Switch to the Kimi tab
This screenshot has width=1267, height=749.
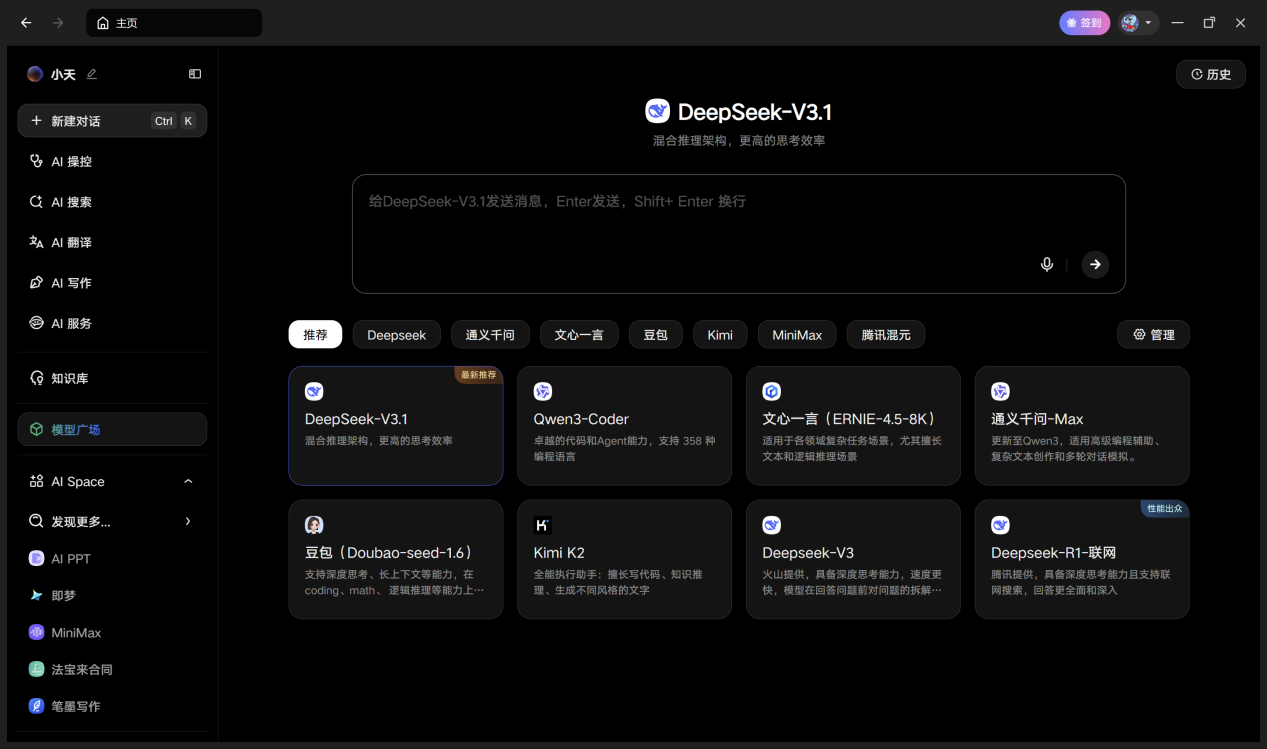(x=720, y=335)
